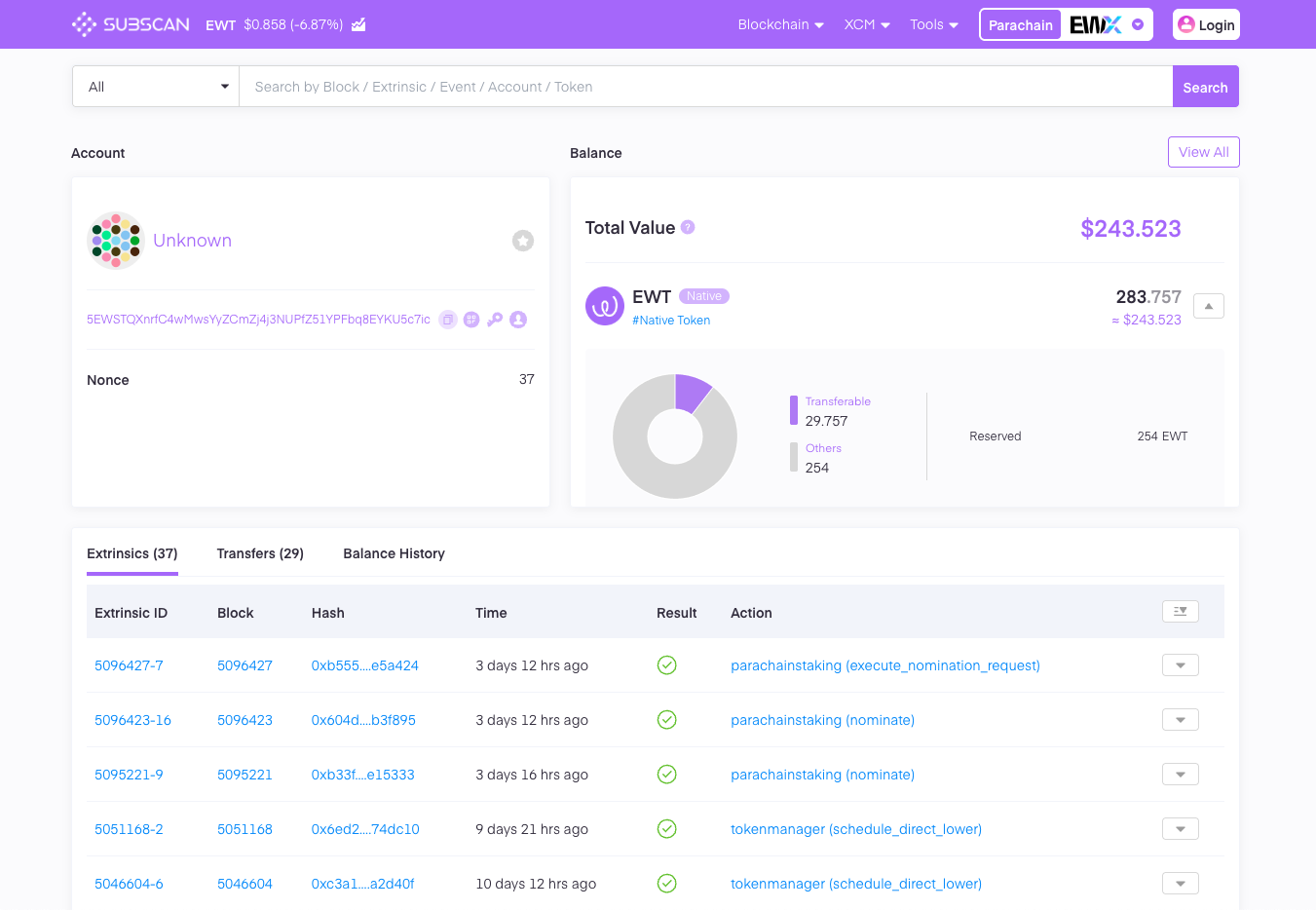
Task: Click the View All balance button
Action: pos(1203,152)
